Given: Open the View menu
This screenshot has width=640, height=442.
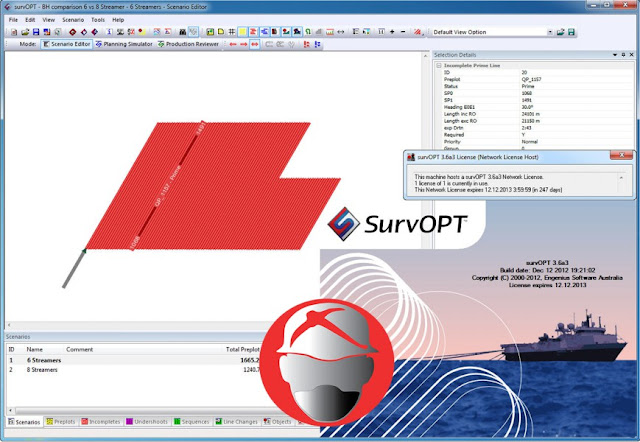Looking at the screenshot, I should pyautogui.click(x=49, y=20).
